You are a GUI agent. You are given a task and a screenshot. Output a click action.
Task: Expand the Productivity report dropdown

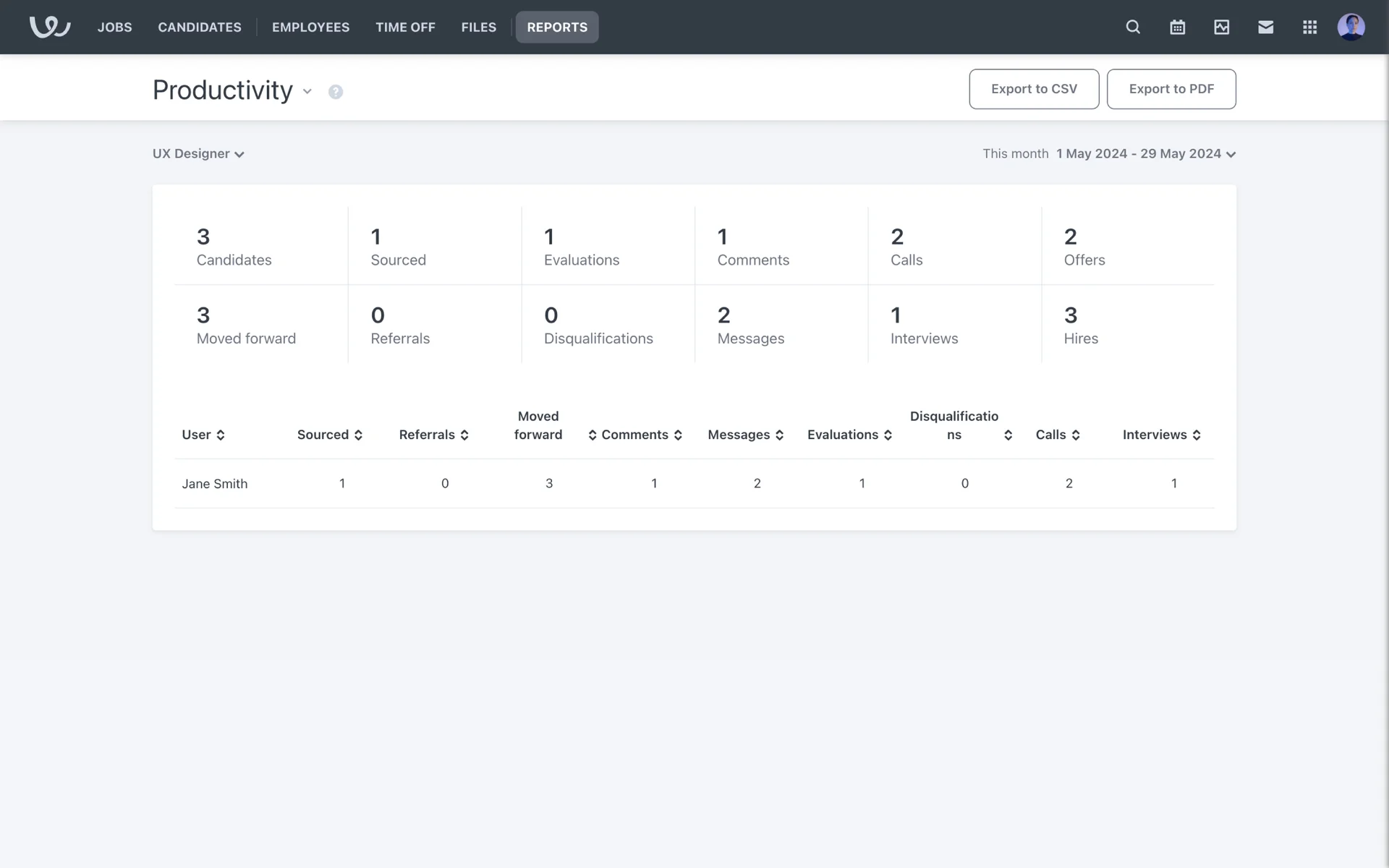coord(307,91)
